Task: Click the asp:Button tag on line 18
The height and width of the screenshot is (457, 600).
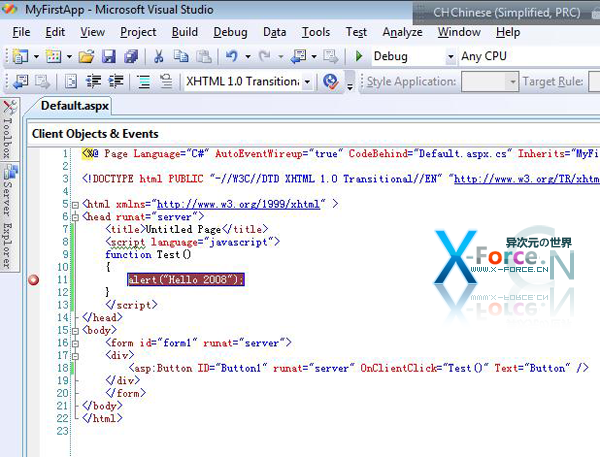Action: (359, 368)
